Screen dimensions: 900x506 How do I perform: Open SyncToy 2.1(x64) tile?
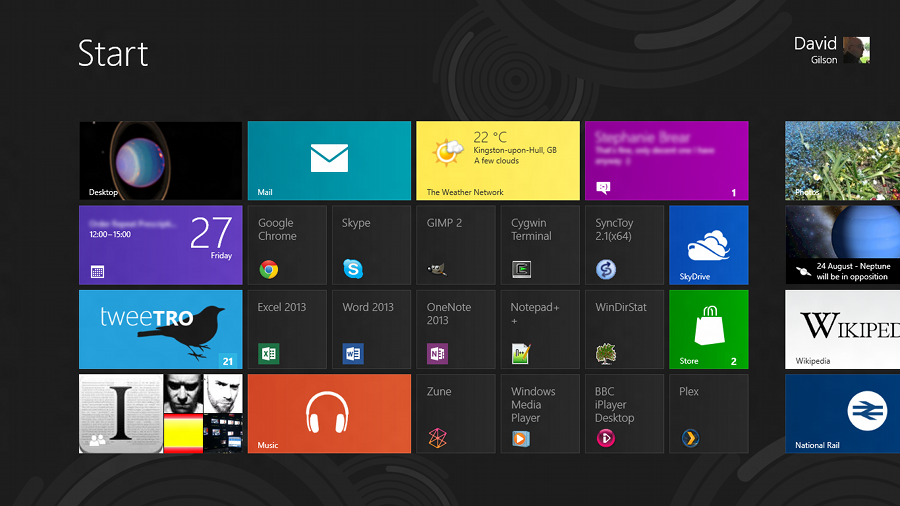pyautogui.click(x=624, y=245)
